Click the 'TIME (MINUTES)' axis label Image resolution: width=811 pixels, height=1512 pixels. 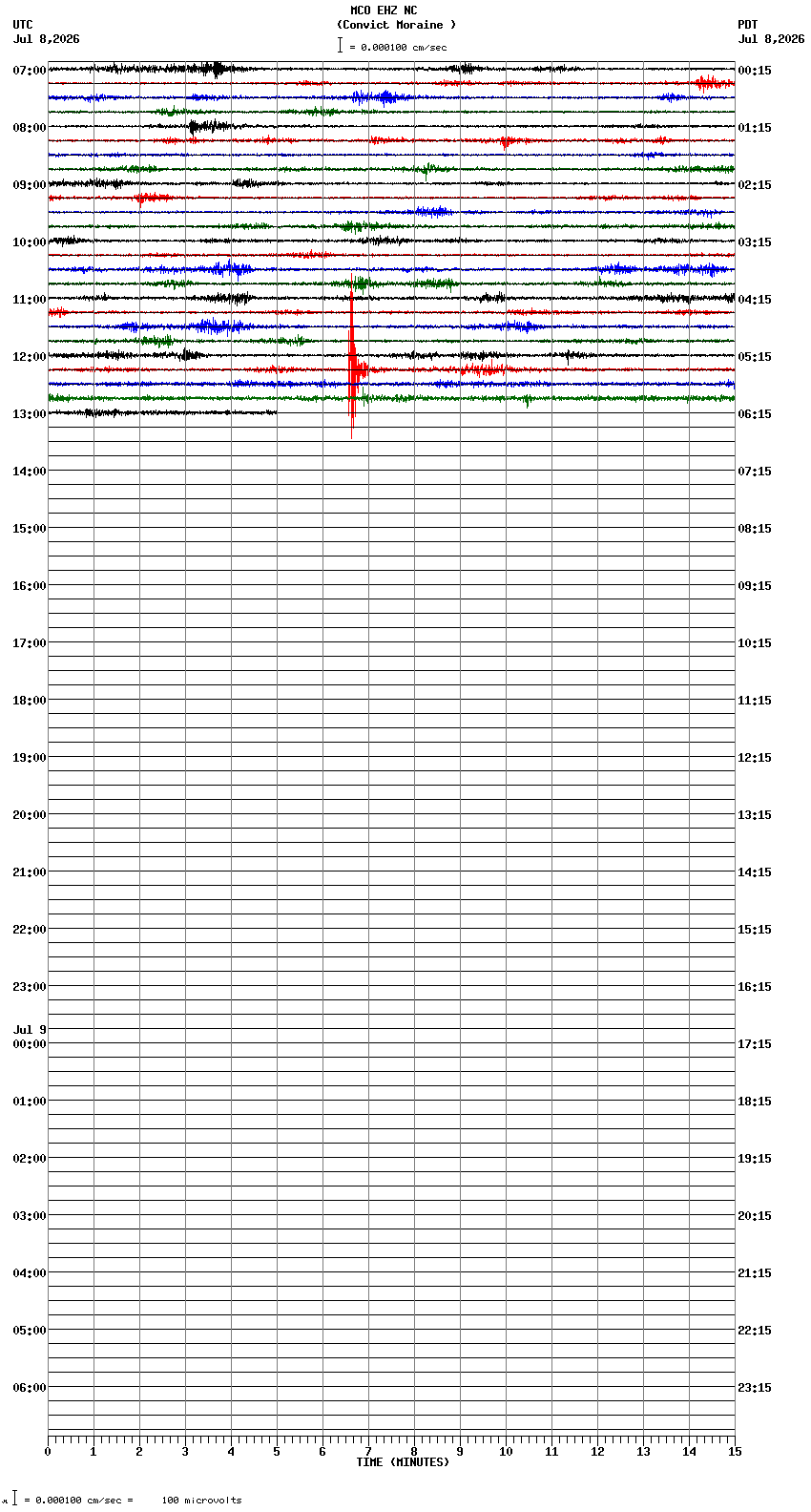point(403,1462)
